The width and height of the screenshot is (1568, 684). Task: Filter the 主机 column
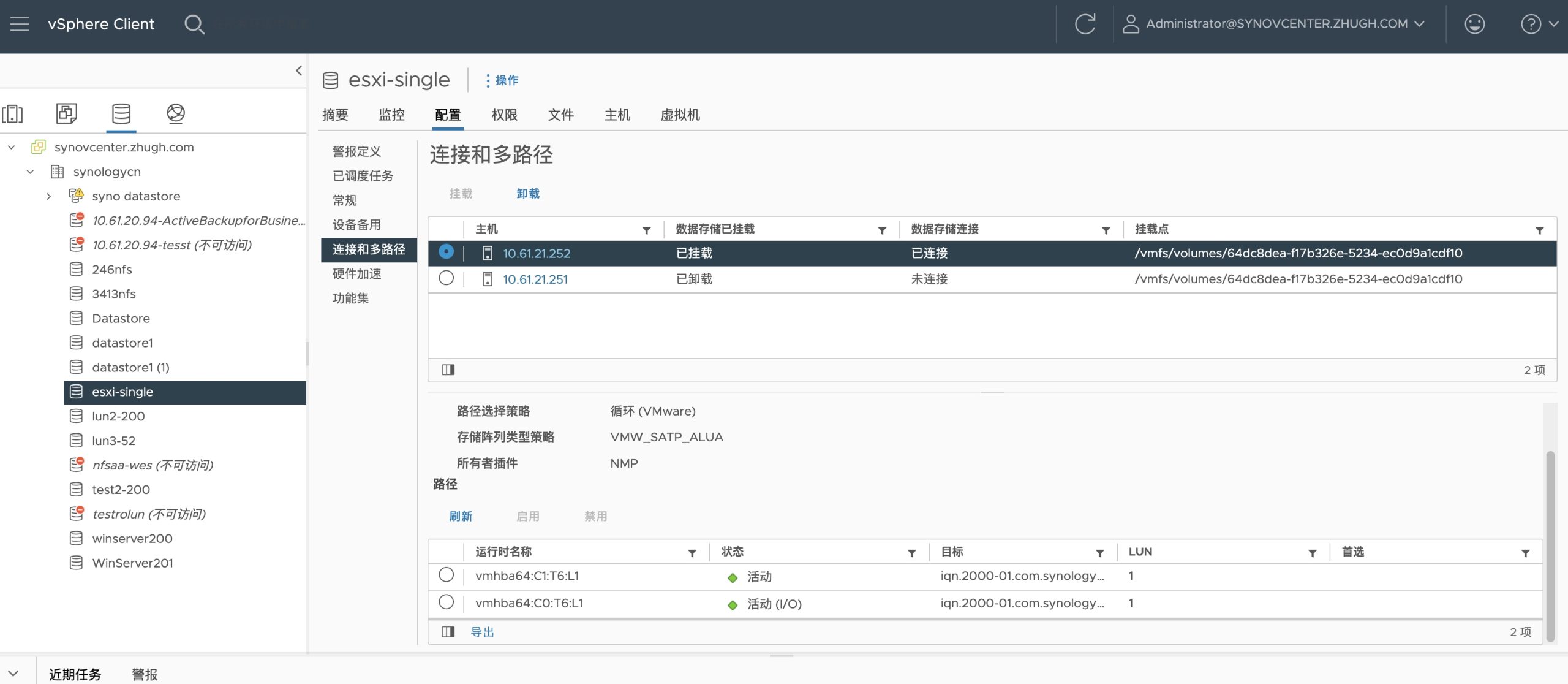[x=646, y=230]
